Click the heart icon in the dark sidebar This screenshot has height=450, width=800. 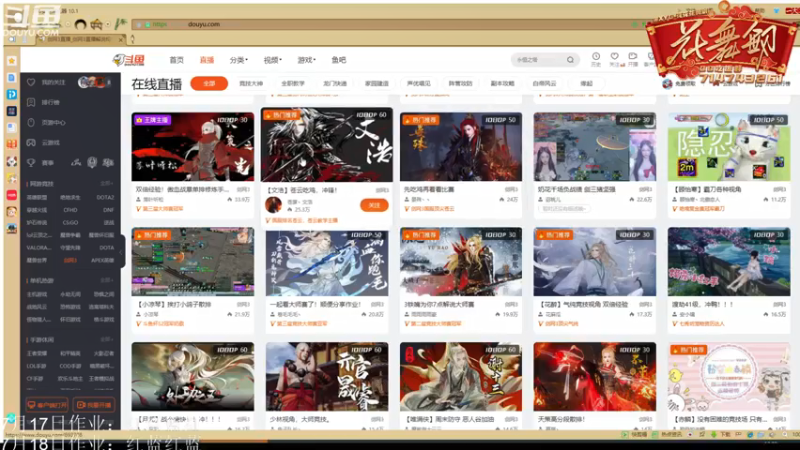coord(31,82)
